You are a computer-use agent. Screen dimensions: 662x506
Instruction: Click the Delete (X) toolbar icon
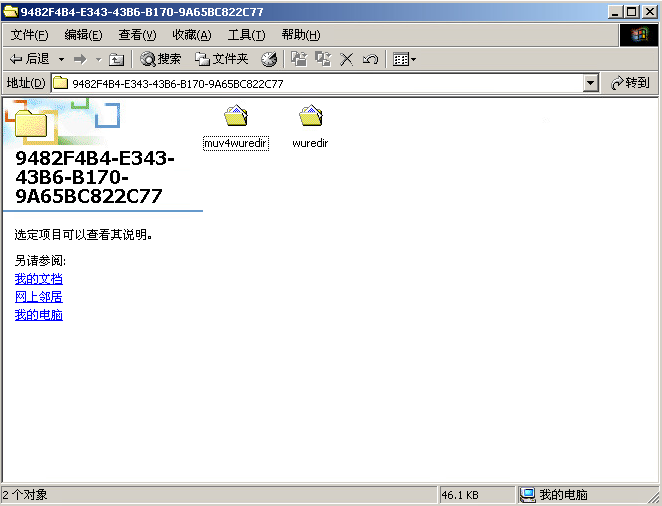pos(347,60)
